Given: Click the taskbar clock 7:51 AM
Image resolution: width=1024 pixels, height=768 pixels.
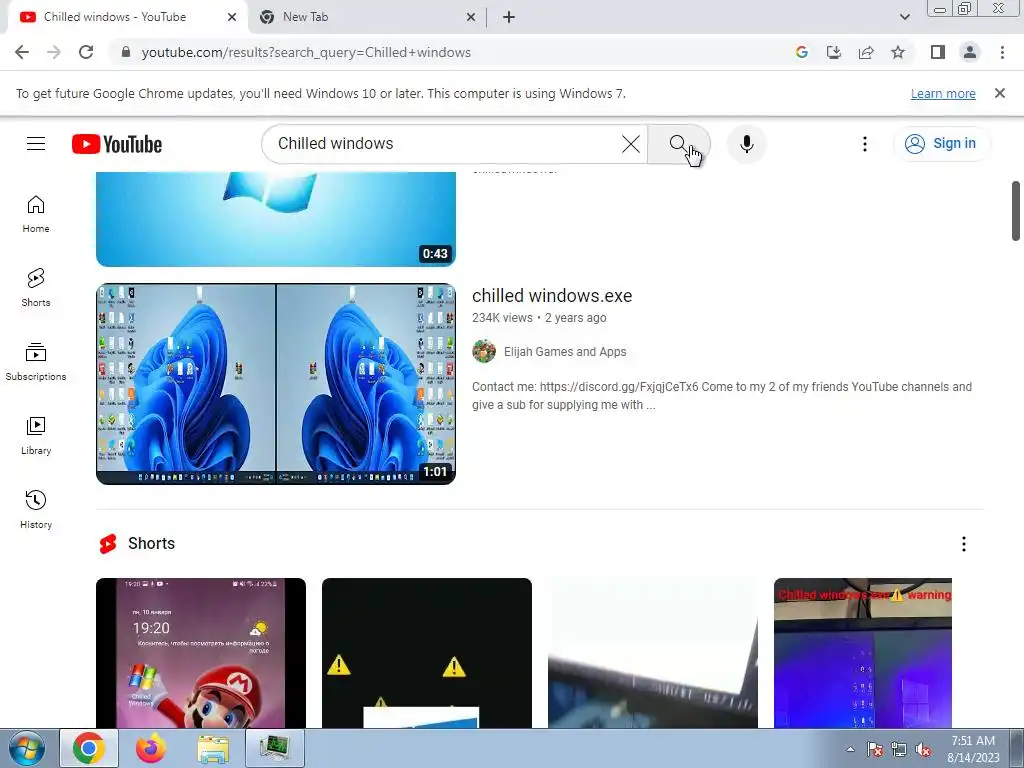Looking at the screenshot, I should (973, 749).
